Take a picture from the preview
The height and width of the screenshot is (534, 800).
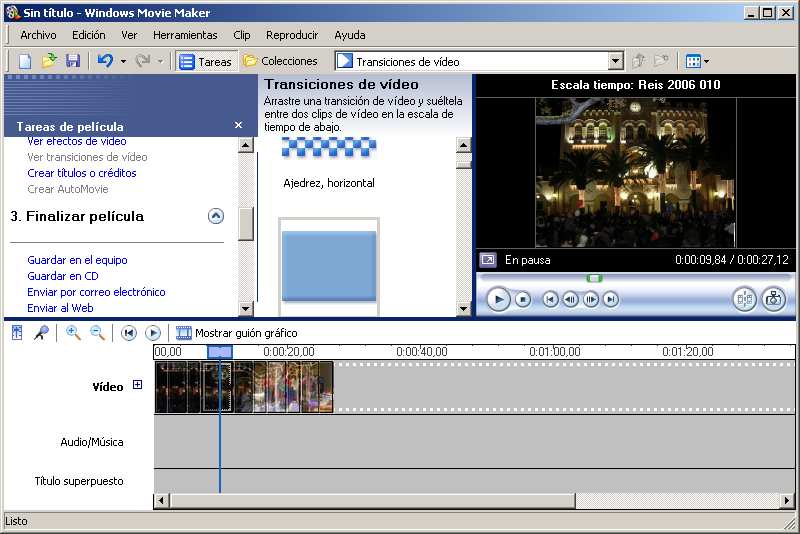pyautogui.click(x=773, y=299)
